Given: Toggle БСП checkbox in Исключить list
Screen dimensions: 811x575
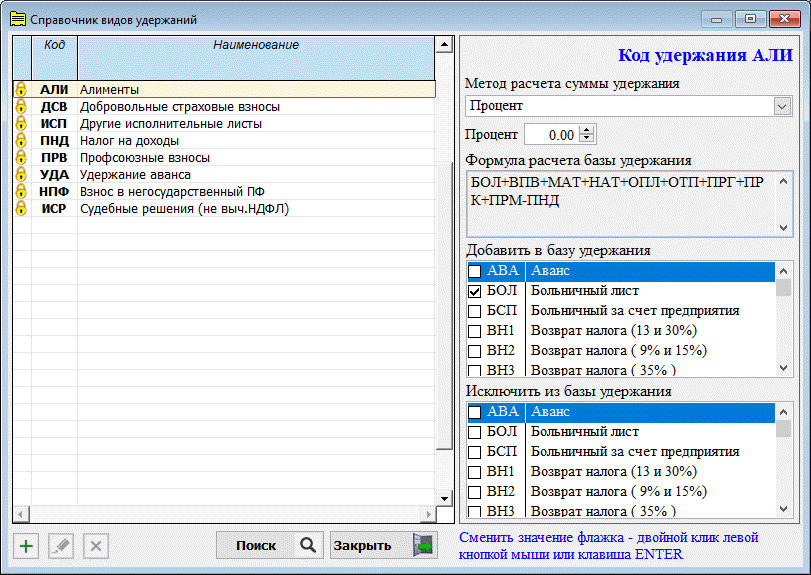Looking at the screenshot, I should 474,452.
